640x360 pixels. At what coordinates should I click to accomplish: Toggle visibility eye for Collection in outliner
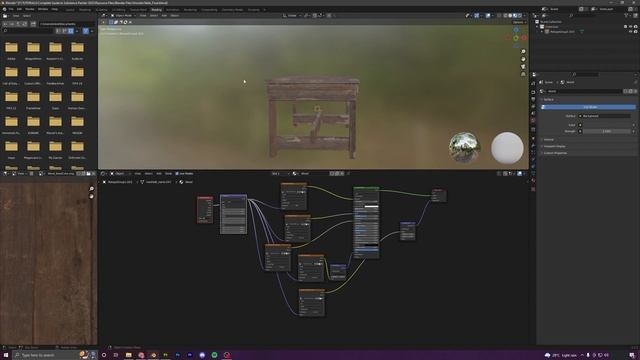coord(630,27)
